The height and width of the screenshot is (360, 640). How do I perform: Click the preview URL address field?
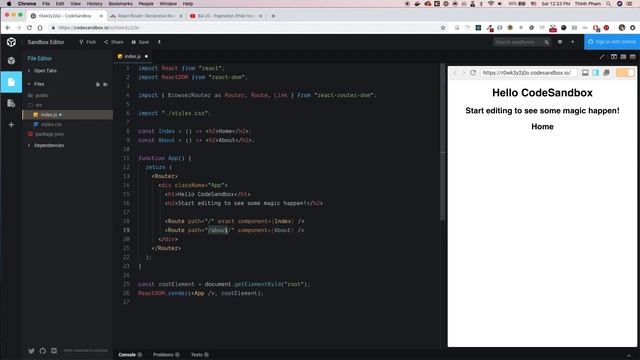528,73
